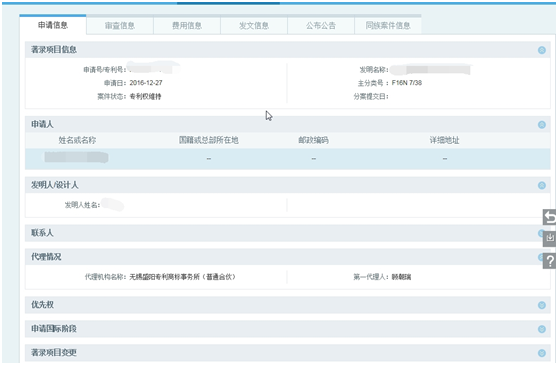The width and height of the screenshot is (558, 365).
Task: Click the download side icon
Action: click(x=549, y=238)
